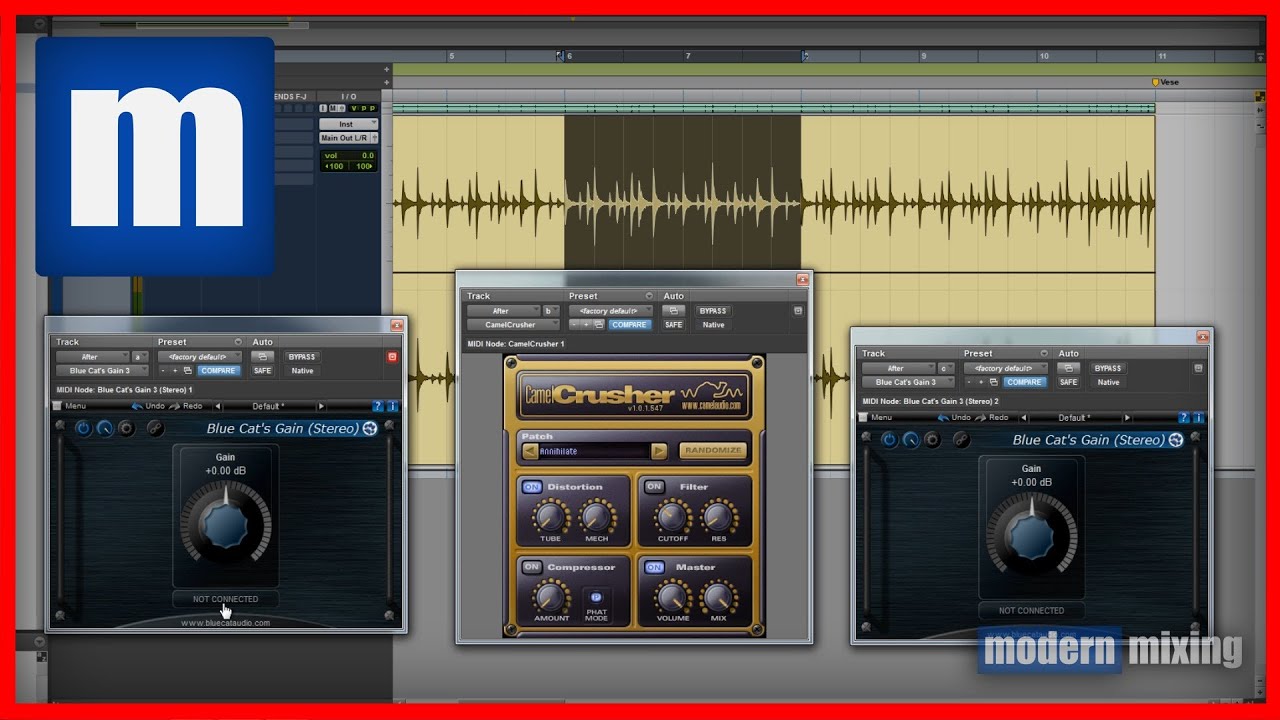
Task: Click Redo arrow in right Blue Cat's Gain
Action: (980, 418)
